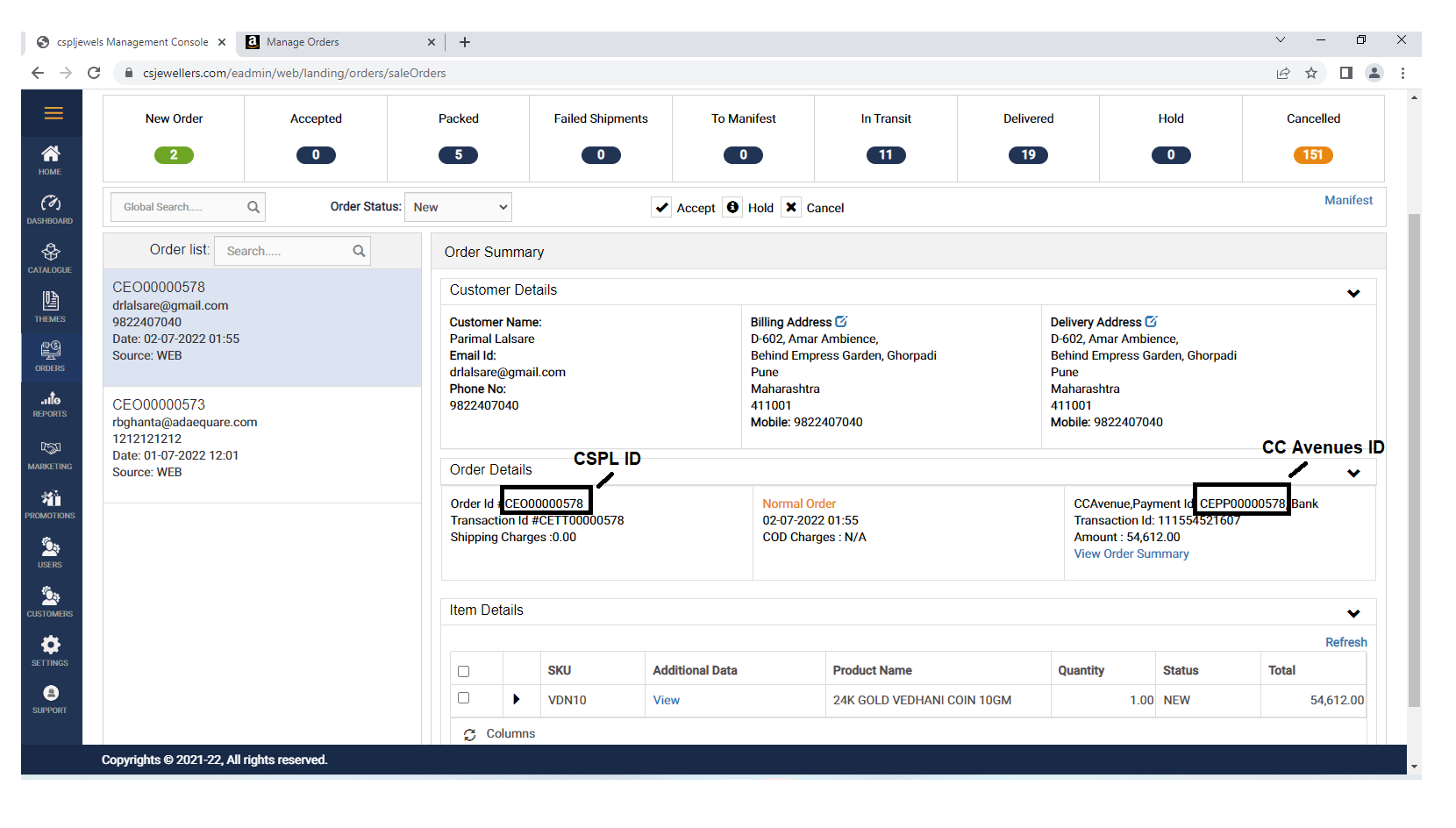
Task: Open View Order Summary link
Action: tap(1131, 553)
